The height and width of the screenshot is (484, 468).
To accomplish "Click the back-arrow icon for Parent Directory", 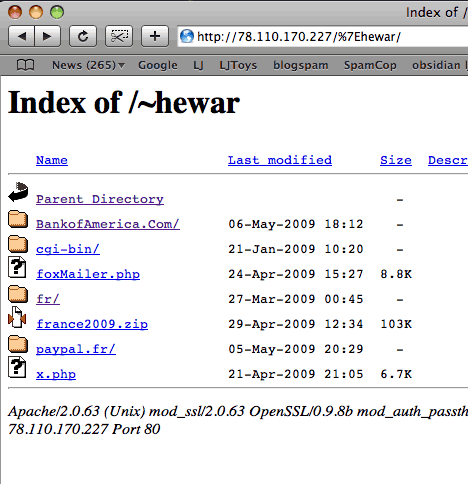I will coord(18,192).
